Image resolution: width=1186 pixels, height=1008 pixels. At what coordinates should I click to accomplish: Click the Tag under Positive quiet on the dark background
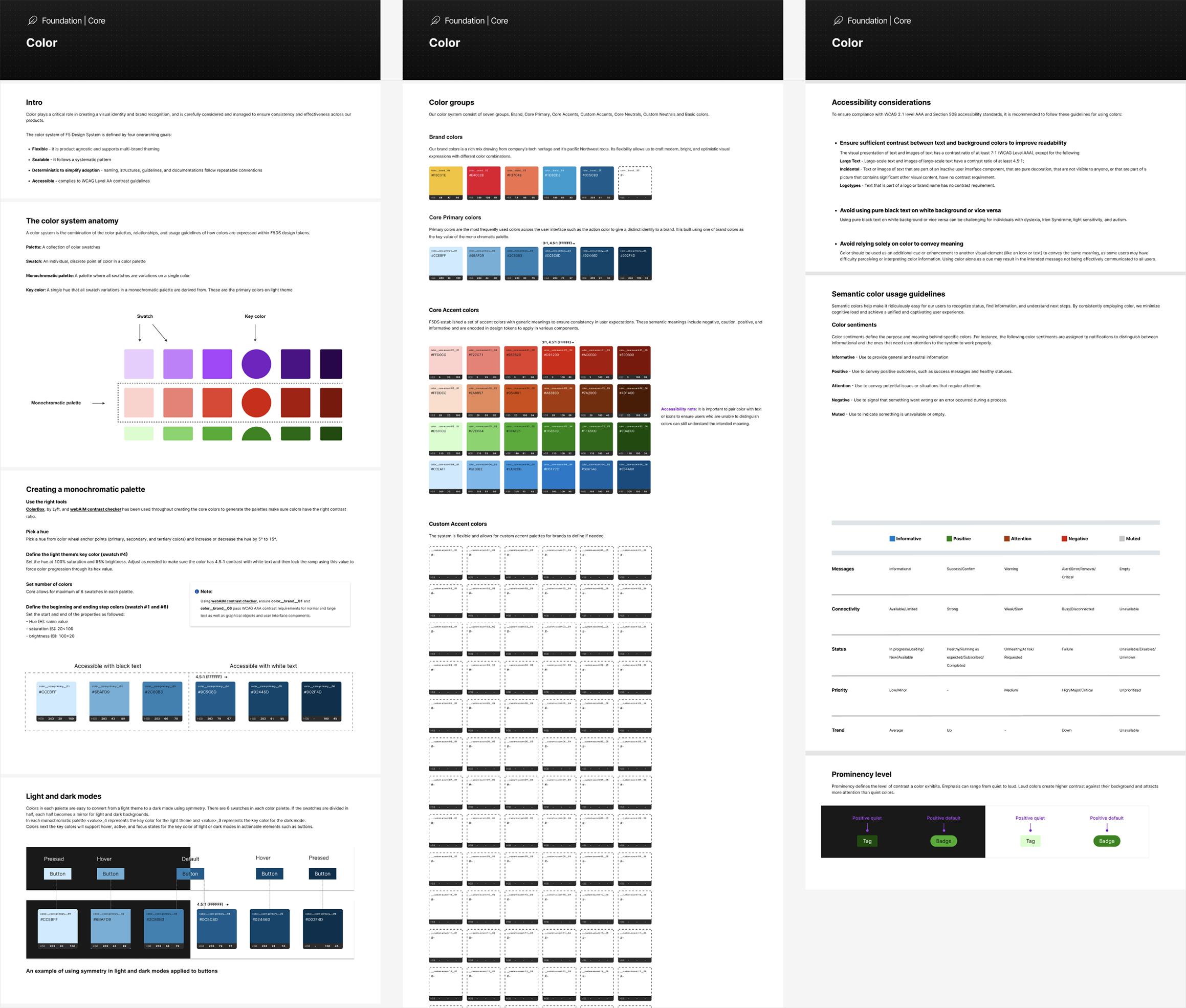[x=867, y=841]
